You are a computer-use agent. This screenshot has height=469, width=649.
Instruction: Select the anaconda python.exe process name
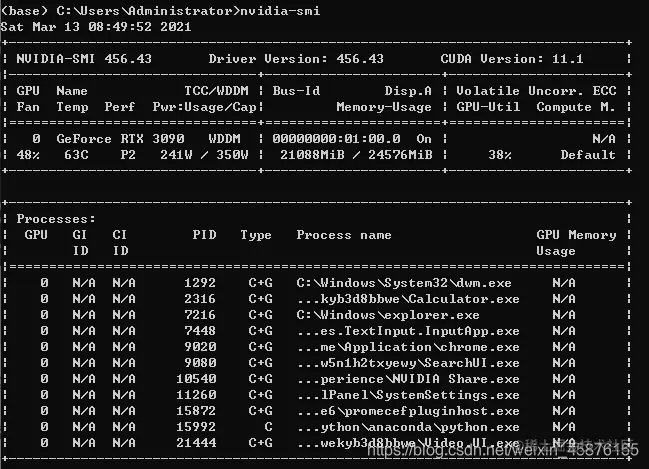click(x=408, y=427)
